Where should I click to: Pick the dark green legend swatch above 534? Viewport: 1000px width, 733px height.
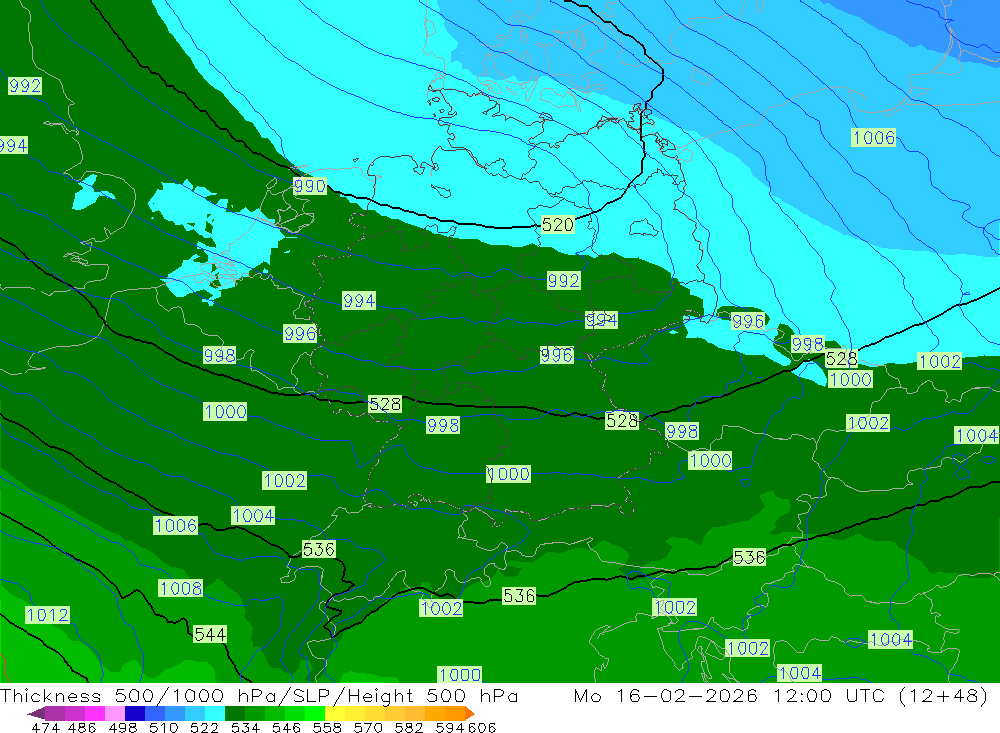[x=235, y=713]
